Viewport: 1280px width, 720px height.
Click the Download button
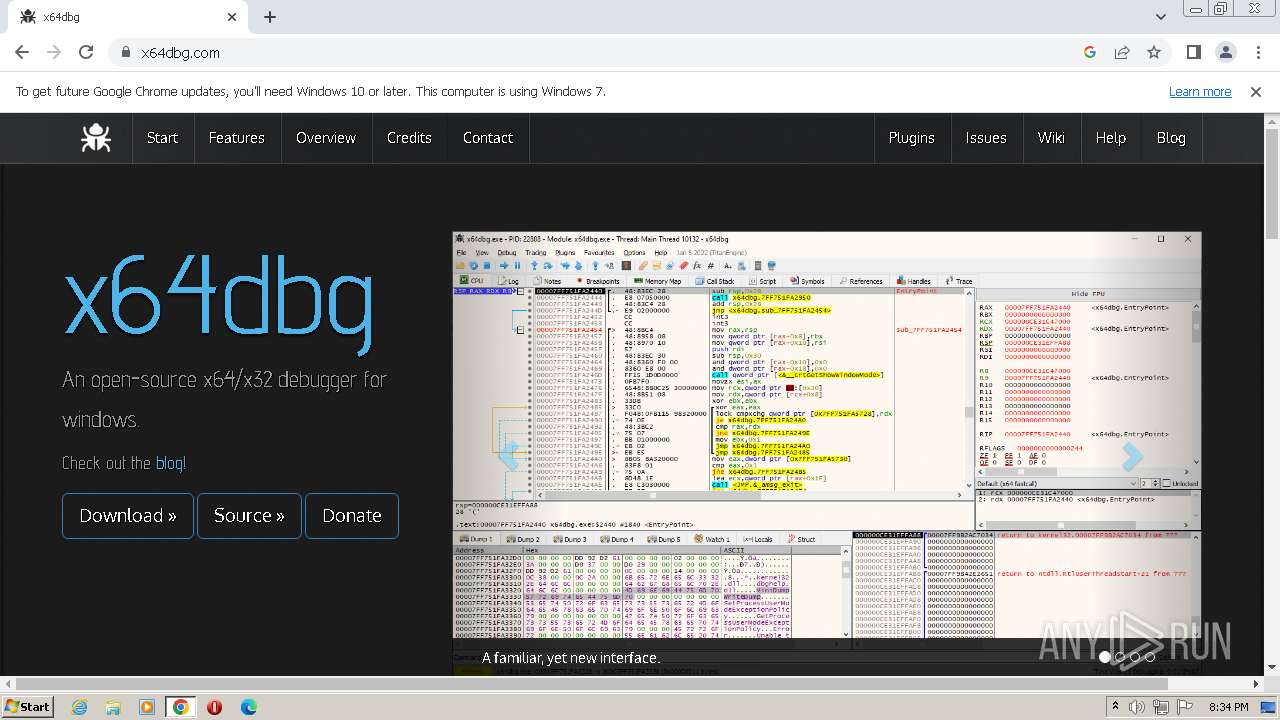click(x=128, y=516)
